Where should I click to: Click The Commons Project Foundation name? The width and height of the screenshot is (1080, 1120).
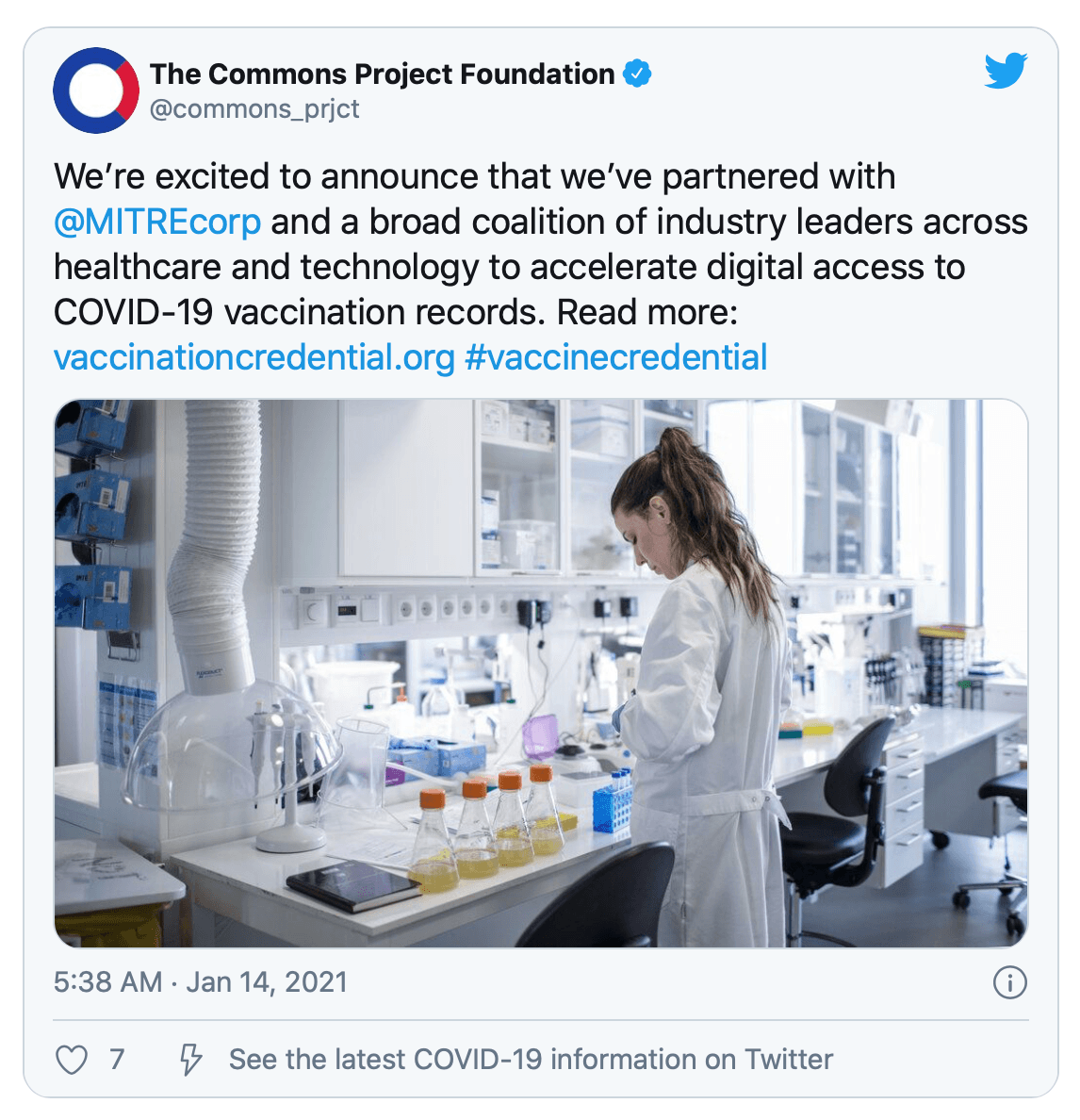pyautogui.click(x=382, y=74)
